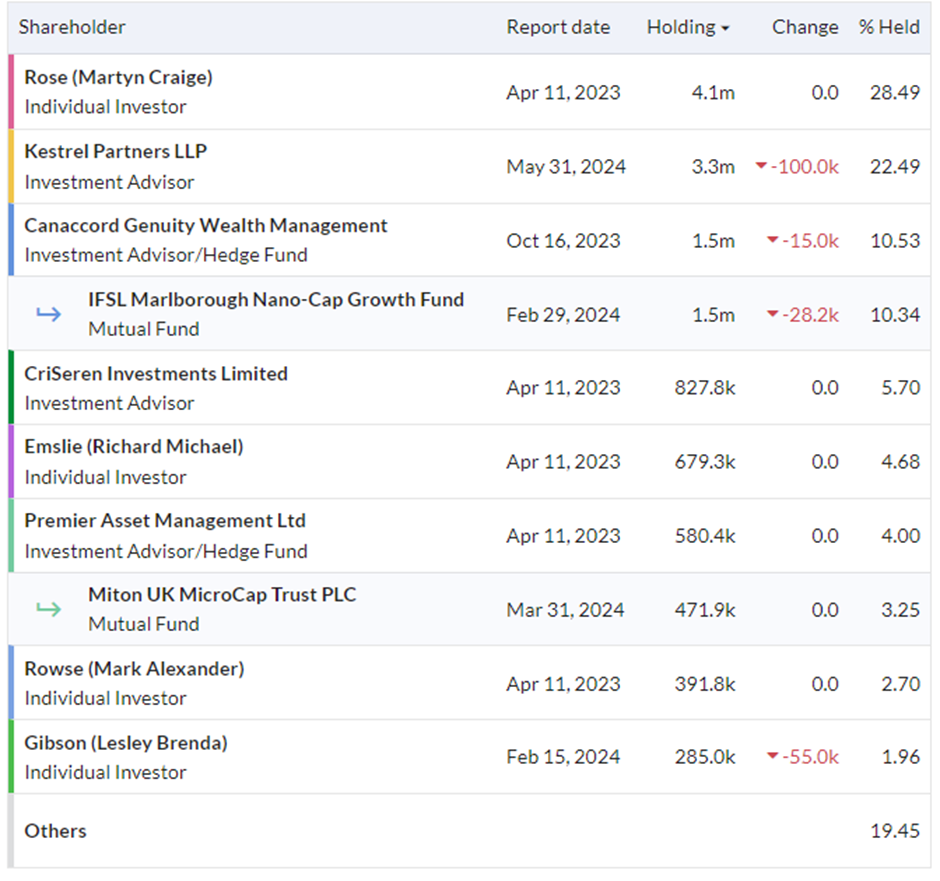Click the Shareholder column header
The image size is (940, 881).
(72, 27)
